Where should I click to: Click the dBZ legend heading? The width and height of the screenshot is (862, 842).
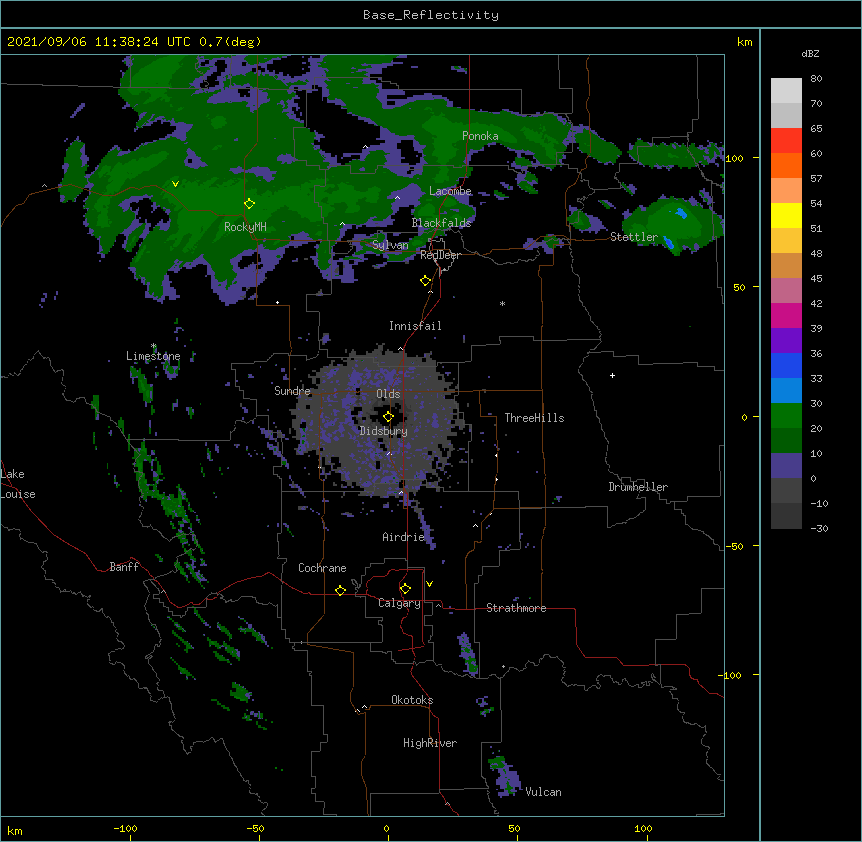point(810,53)
